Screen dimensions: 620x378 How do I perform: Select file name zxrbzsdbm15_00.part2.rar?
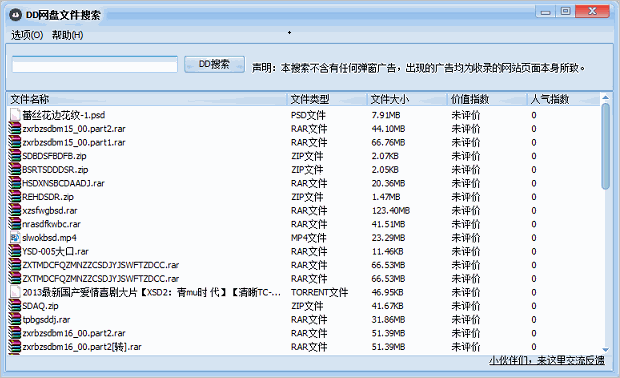click(74, 129)
